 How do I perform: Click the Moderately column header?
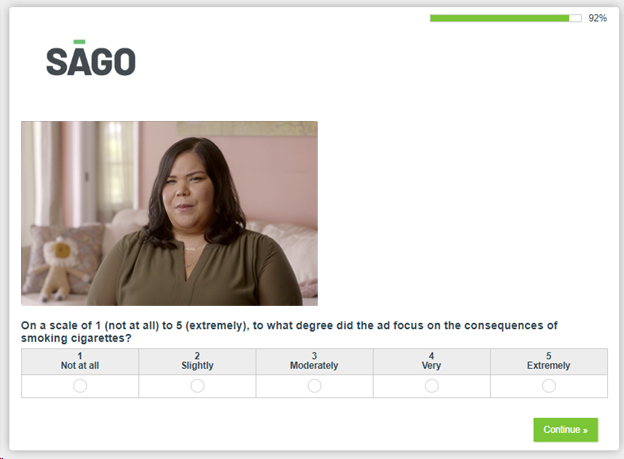tap(314, 361)
